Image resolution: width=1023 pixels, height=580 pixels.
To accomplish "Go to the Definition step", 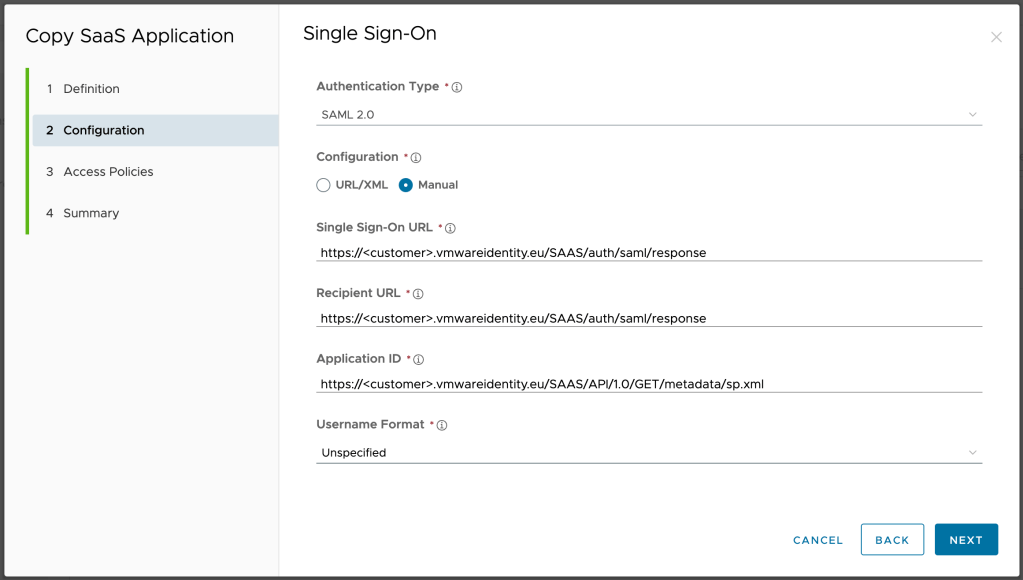I will point(91,89).
